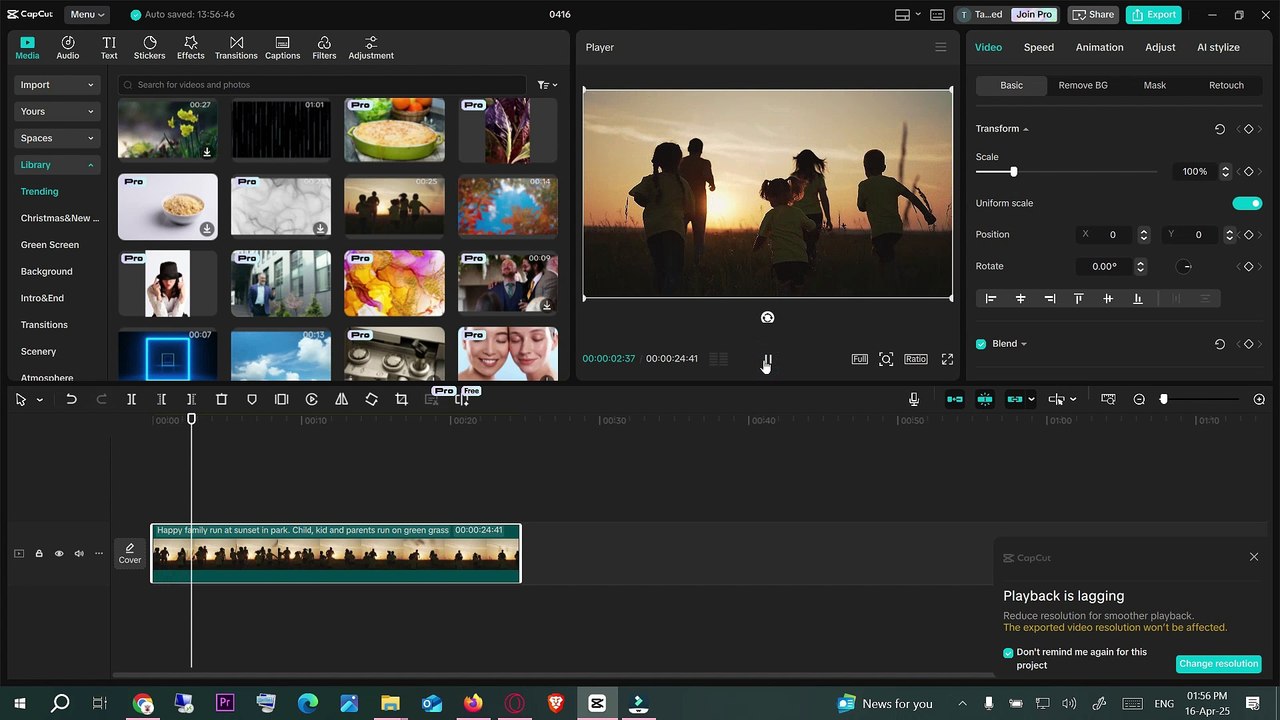Open the Stickers panel
The height and width of the screenshot is (720, 1280).
pyautogui.click(x=149, y=47)
